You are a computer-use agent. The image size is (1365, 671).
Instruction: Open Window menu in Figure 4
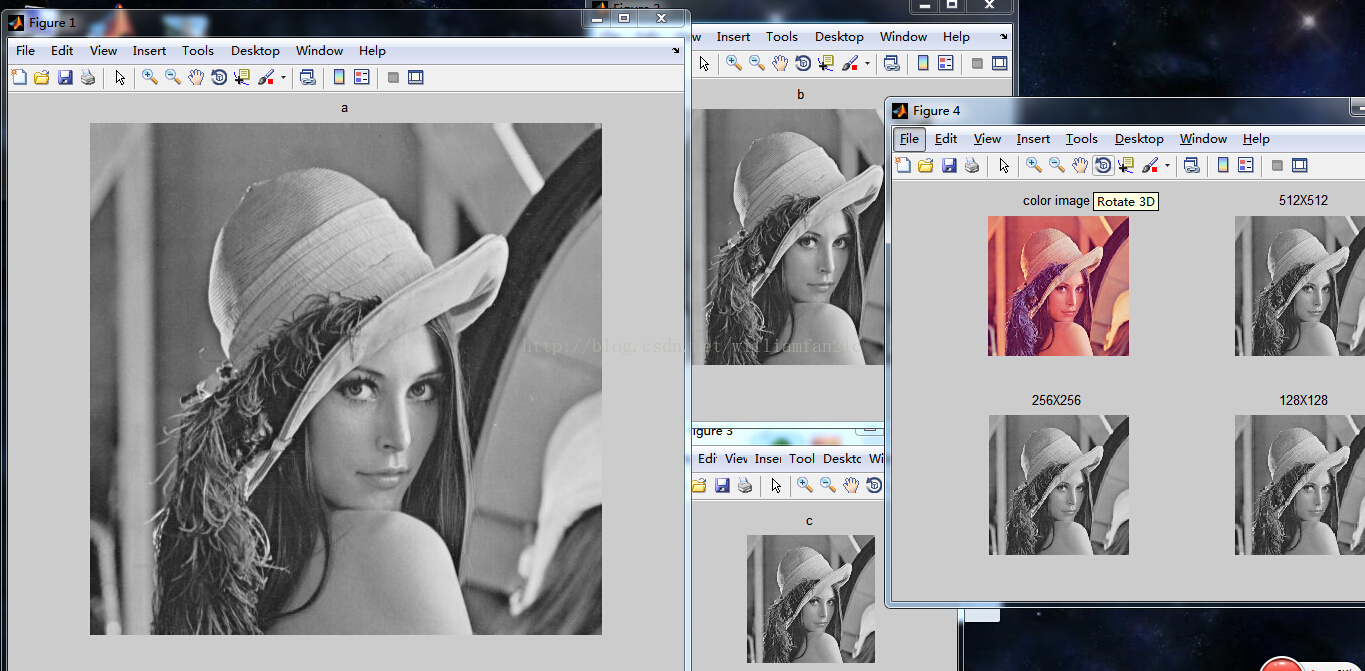[1203, 139]
